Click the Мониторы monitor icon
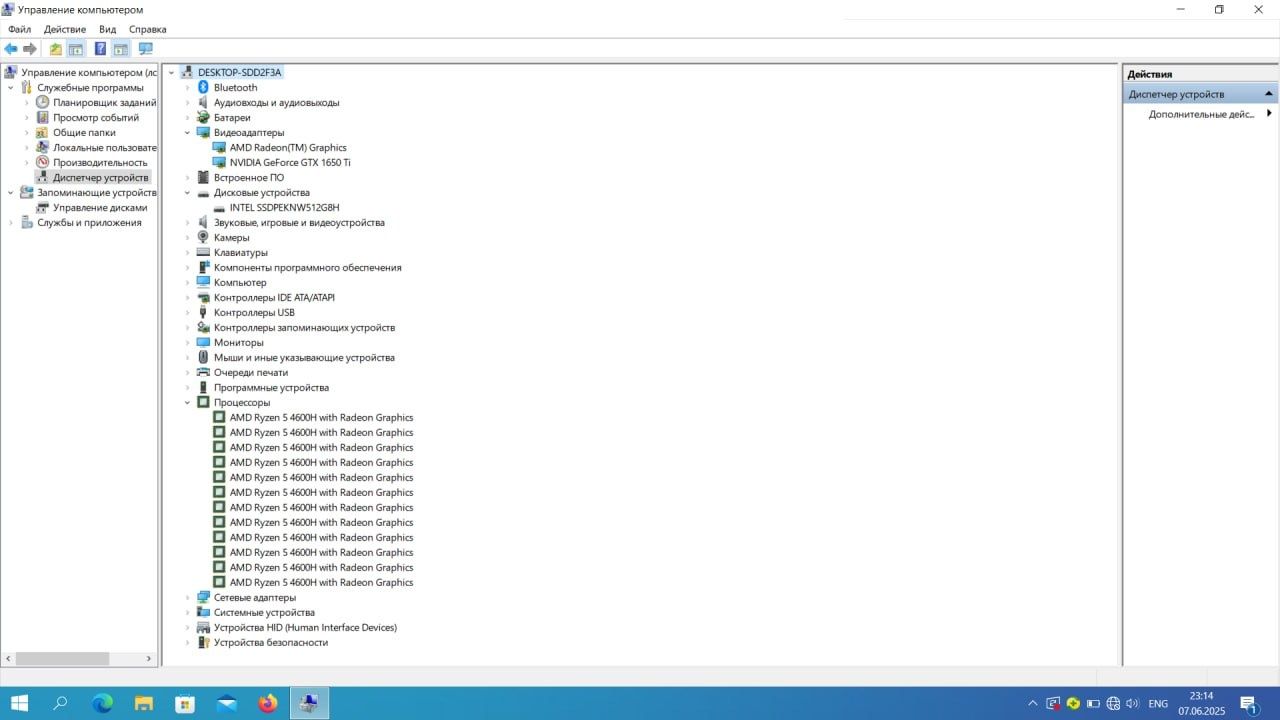The image size is (1280, 720). pyautogui.click(x=203, y=342)
